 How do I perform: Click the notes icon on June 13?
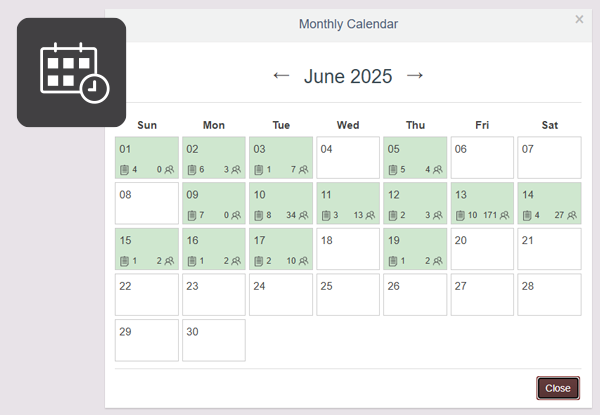pos(460,216)
